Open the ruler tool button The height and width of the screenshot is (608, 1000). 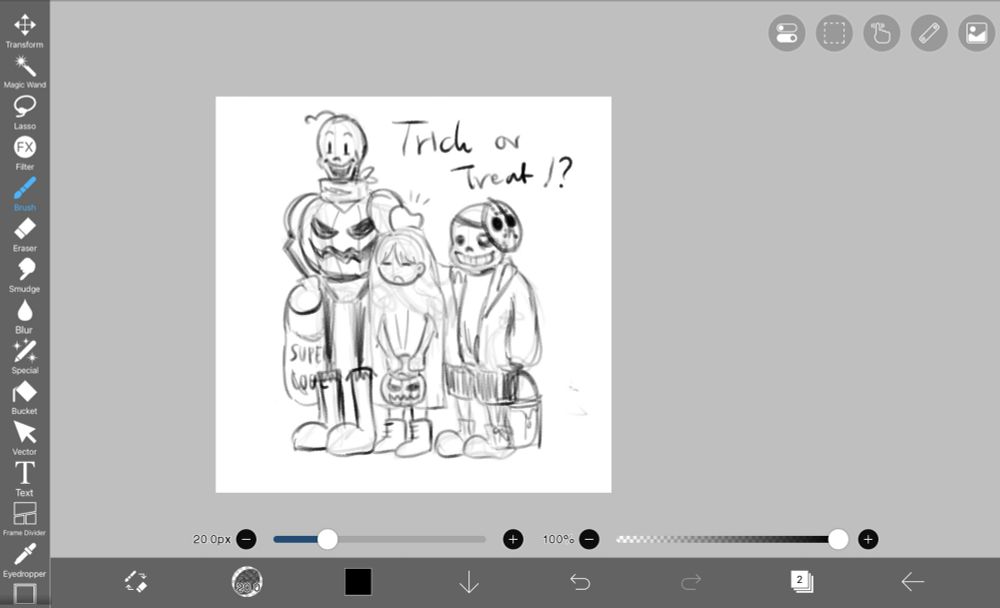[x=929, y=33]
